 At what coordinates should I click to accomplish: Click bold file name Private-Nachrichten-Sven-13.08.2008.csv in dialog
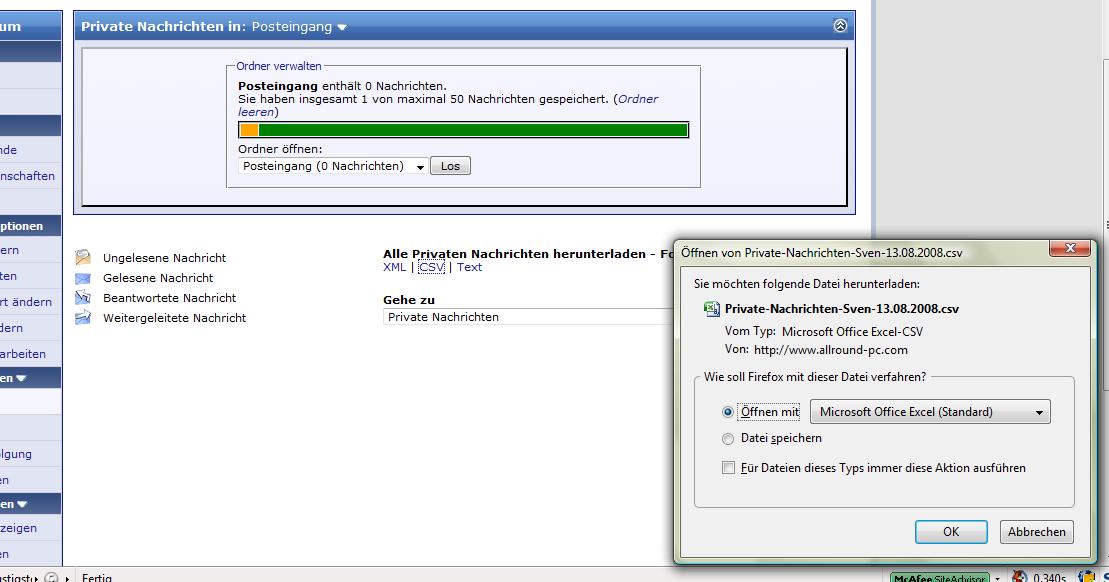842,309
